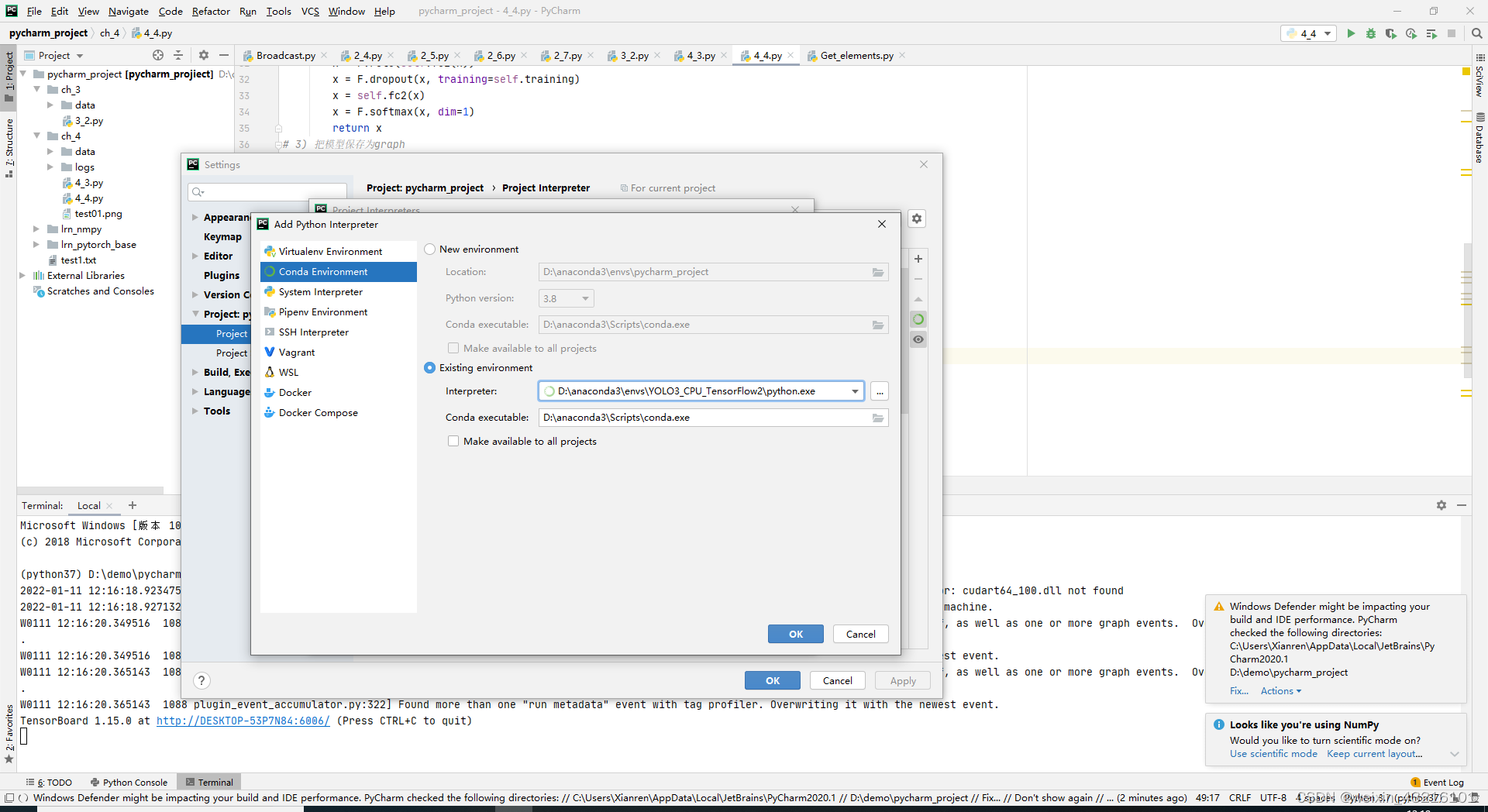Open Event Log in status bar

(1438, 783)
